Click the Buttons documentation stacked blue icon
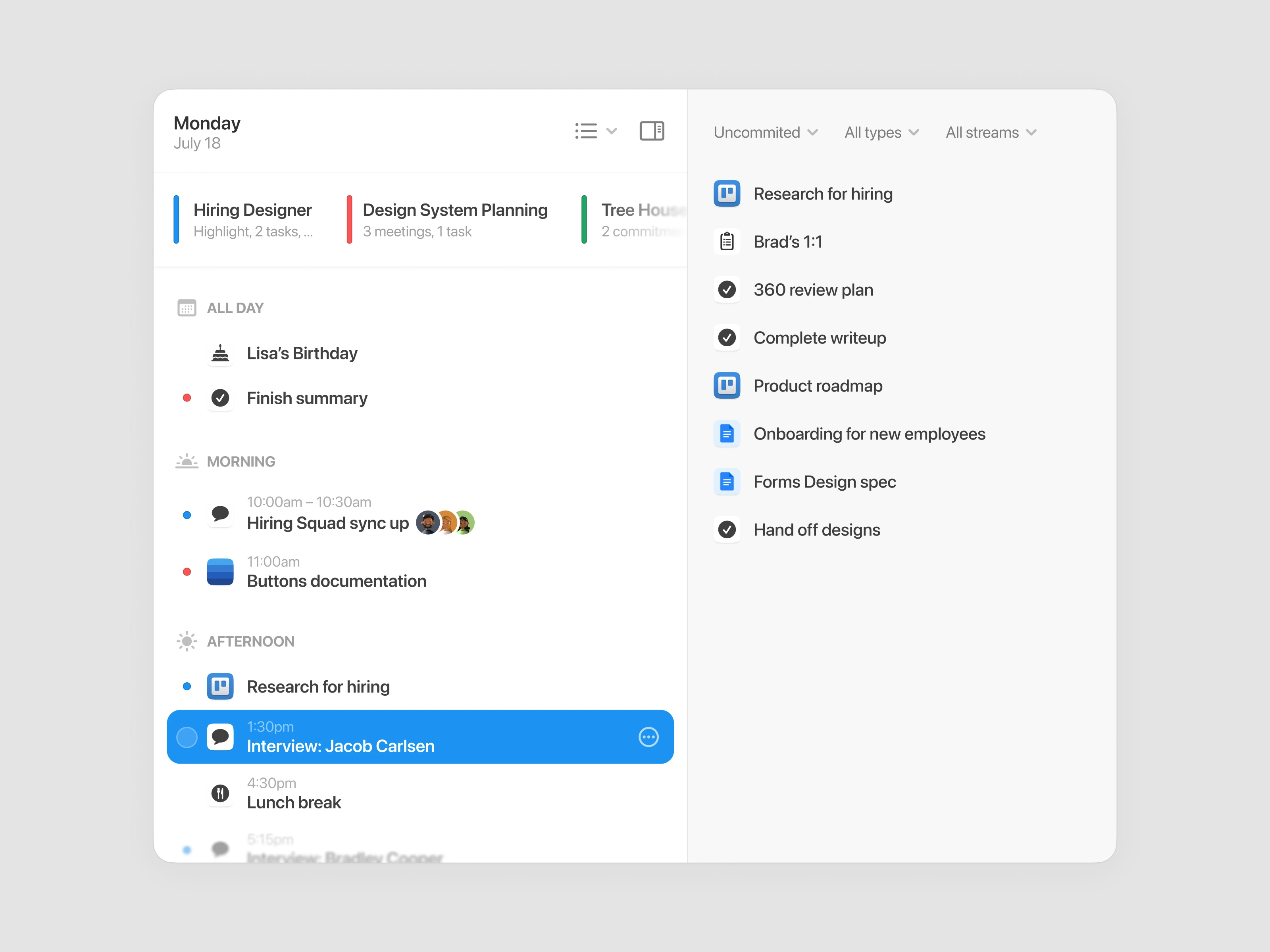This screenshot has height=952, width=1270. click(x=220, y=572)
